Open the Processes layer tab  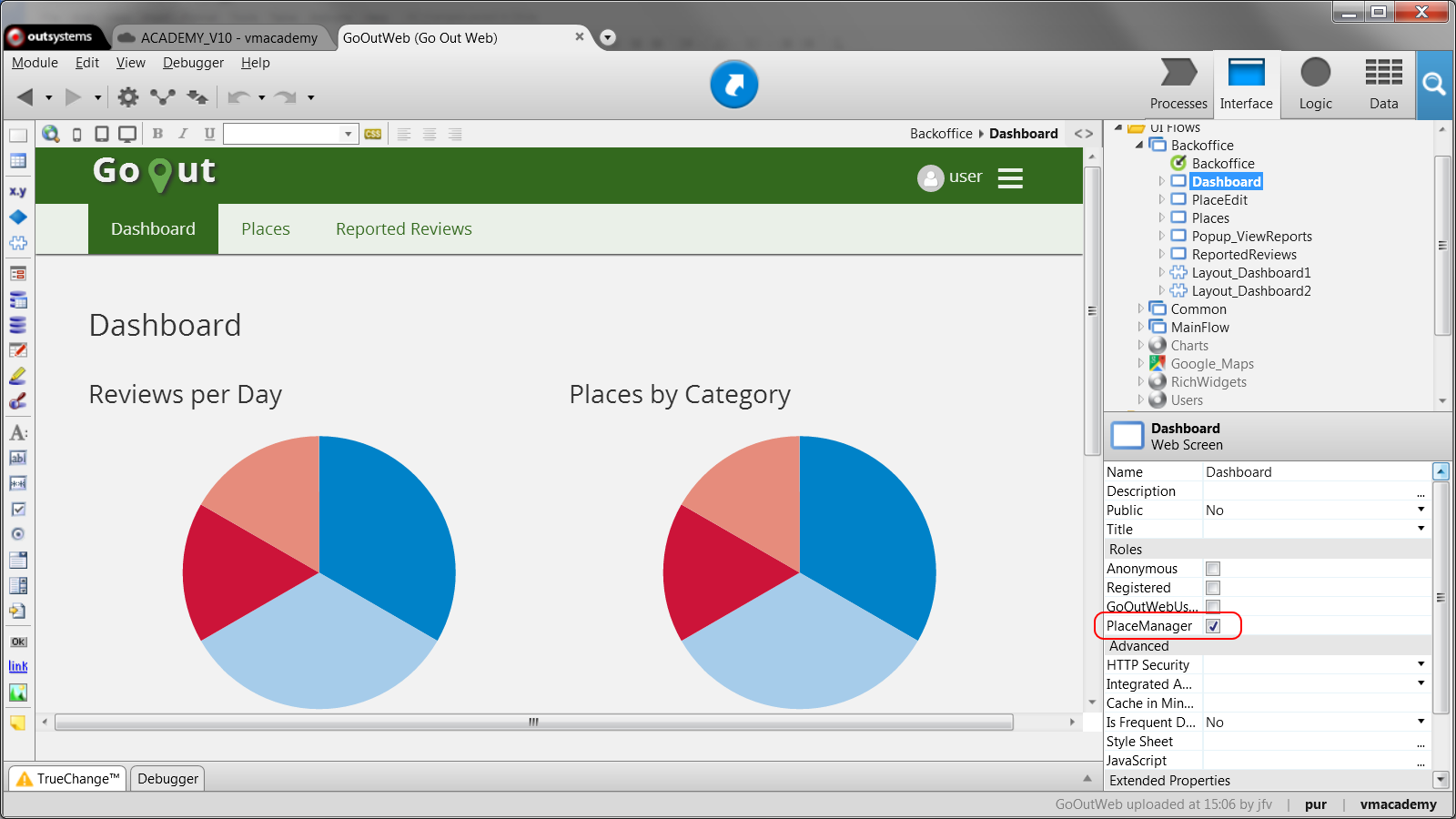[x=1178, y=85]
